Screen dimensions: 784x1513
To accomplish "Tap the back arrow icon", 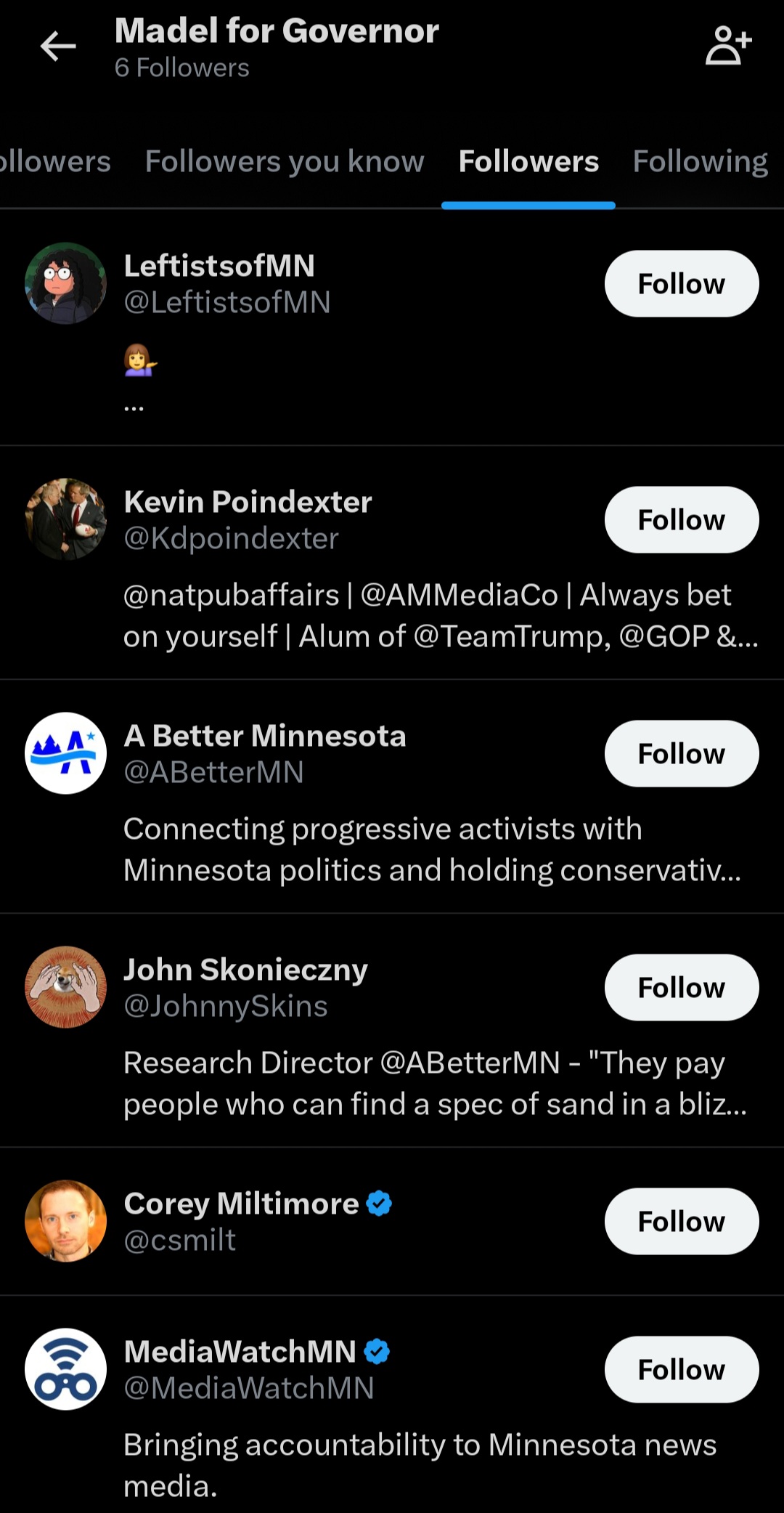I will [x=58, y=46].
